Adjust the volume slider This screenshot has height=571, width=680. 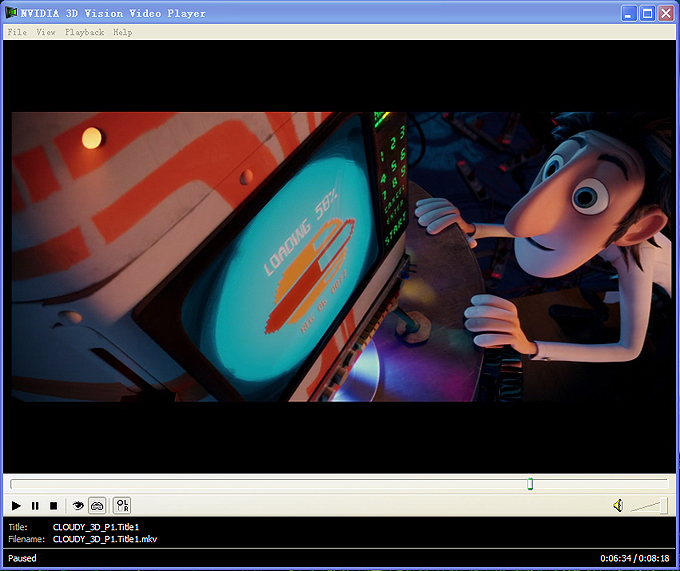[x=649, y=506]
